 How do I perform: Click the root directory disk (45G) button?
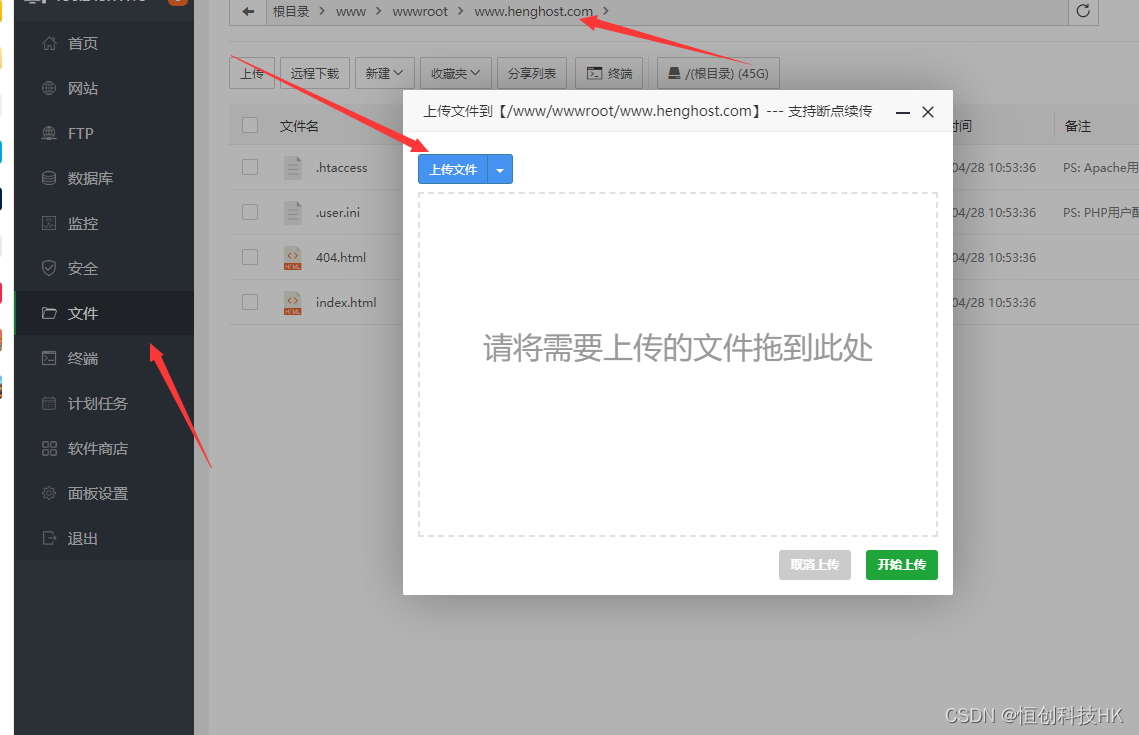717,73
